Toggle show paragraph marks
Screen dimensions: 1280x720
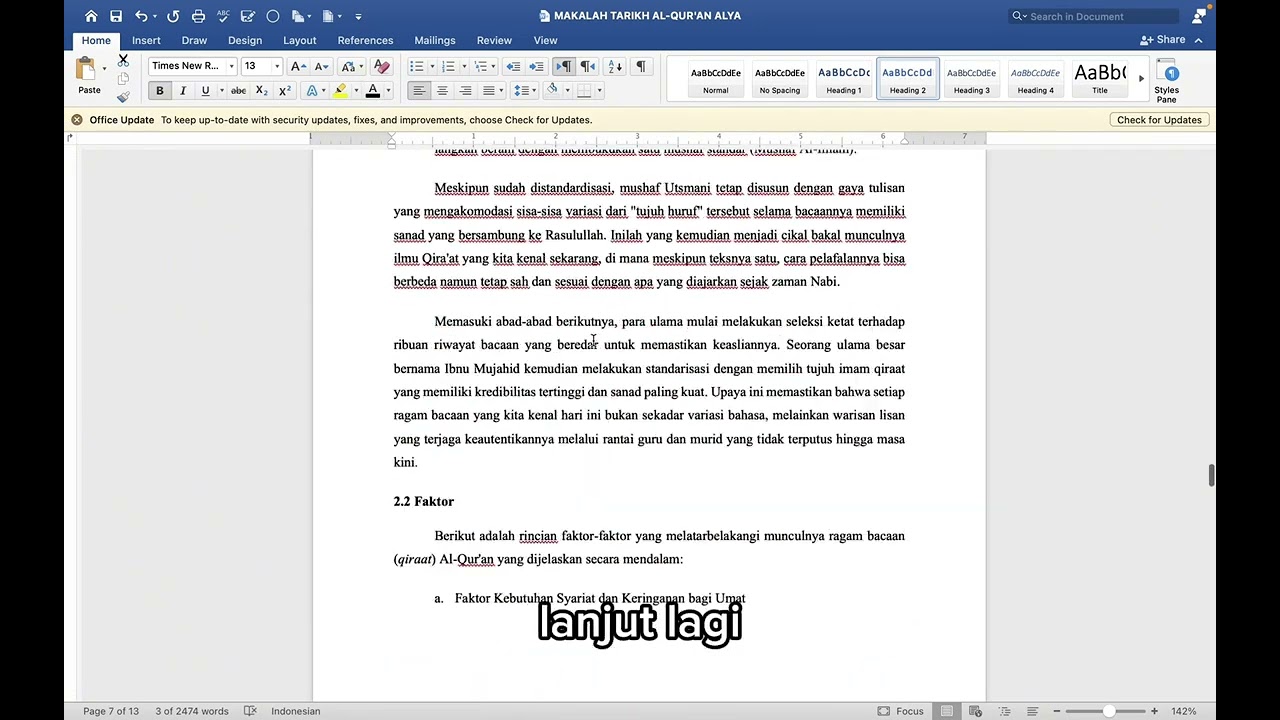[641, 66]
